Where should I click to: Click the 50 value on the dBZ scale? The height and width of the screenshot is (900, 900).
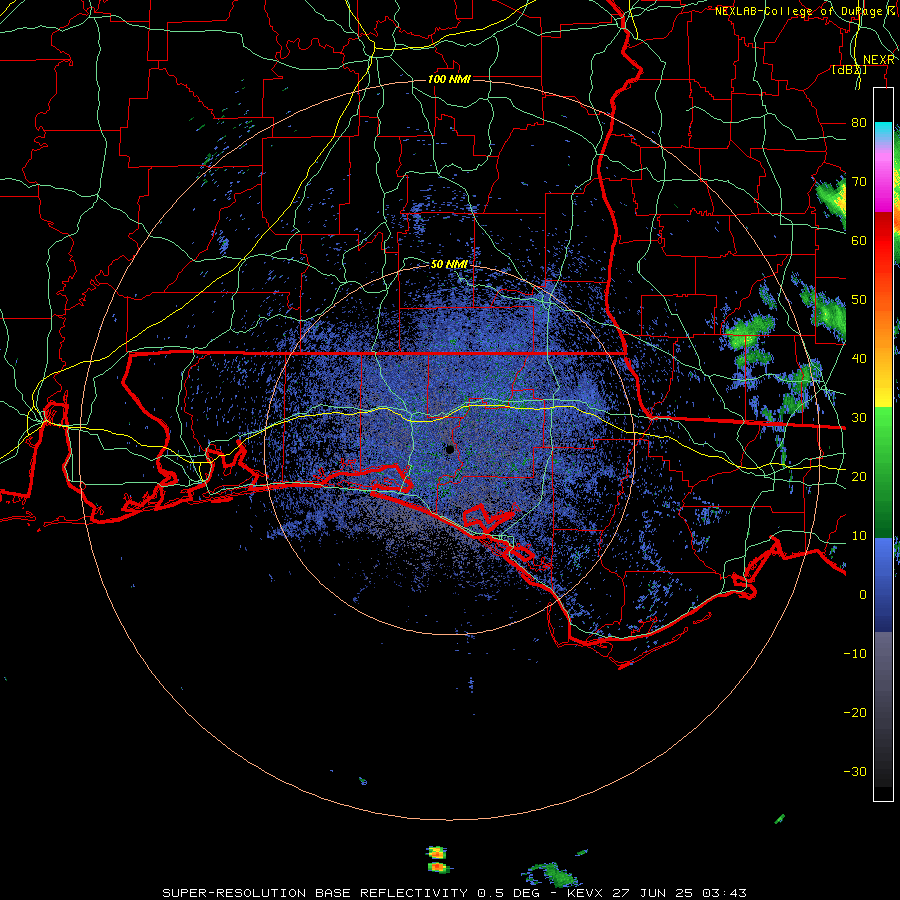point(859,300)
